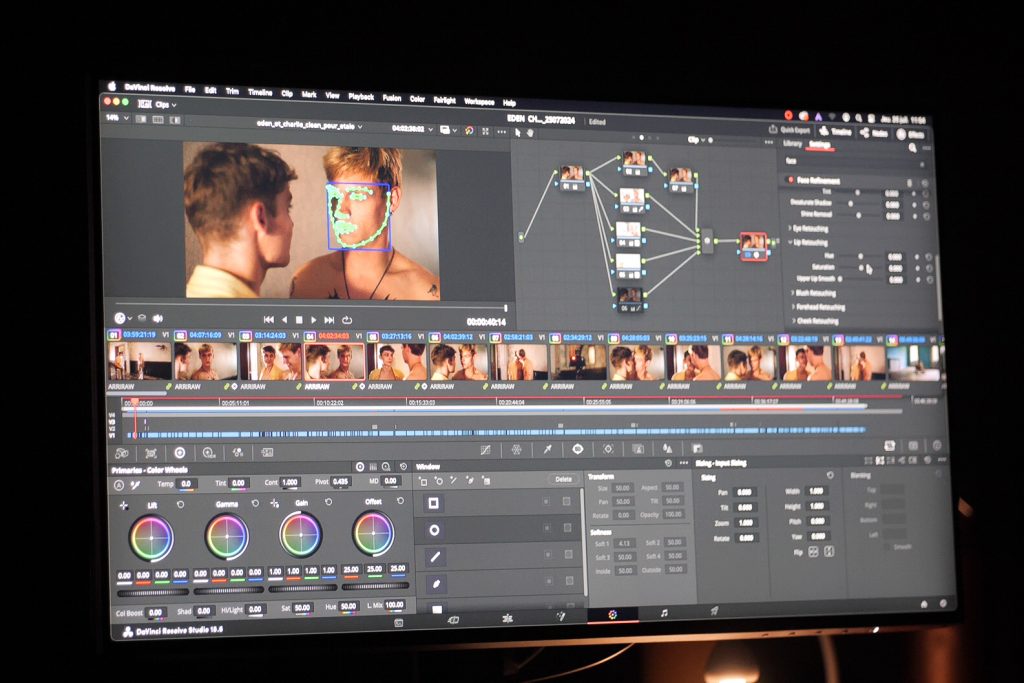Toggle the Timeline panel button
1024x683 pixels.
[835, 131]
